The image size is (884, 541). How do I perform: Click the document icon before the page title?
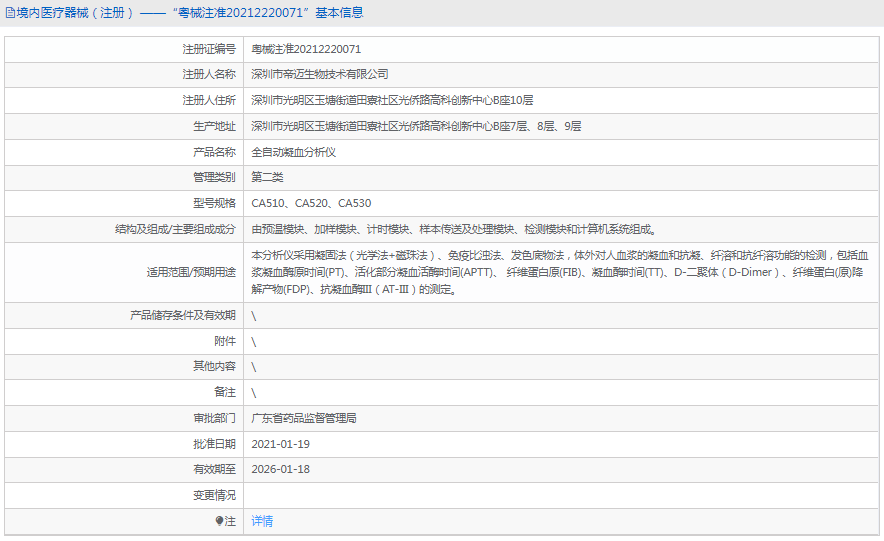[10, 13]
